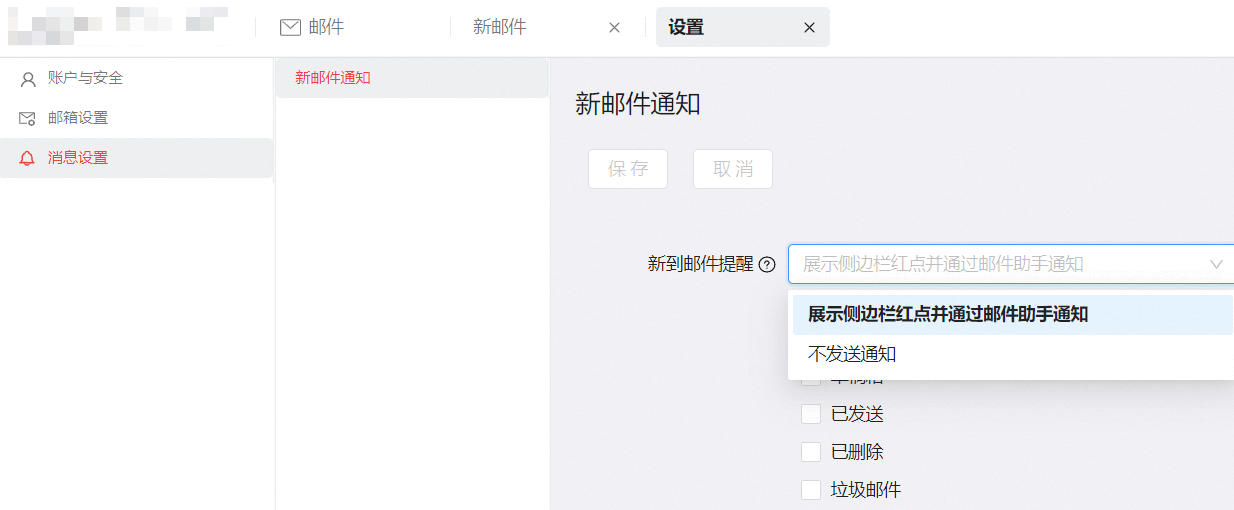Screen dimensions: 1234x510
Task: Check the 已删除 checkbox
Action: (x=811, y=452)
